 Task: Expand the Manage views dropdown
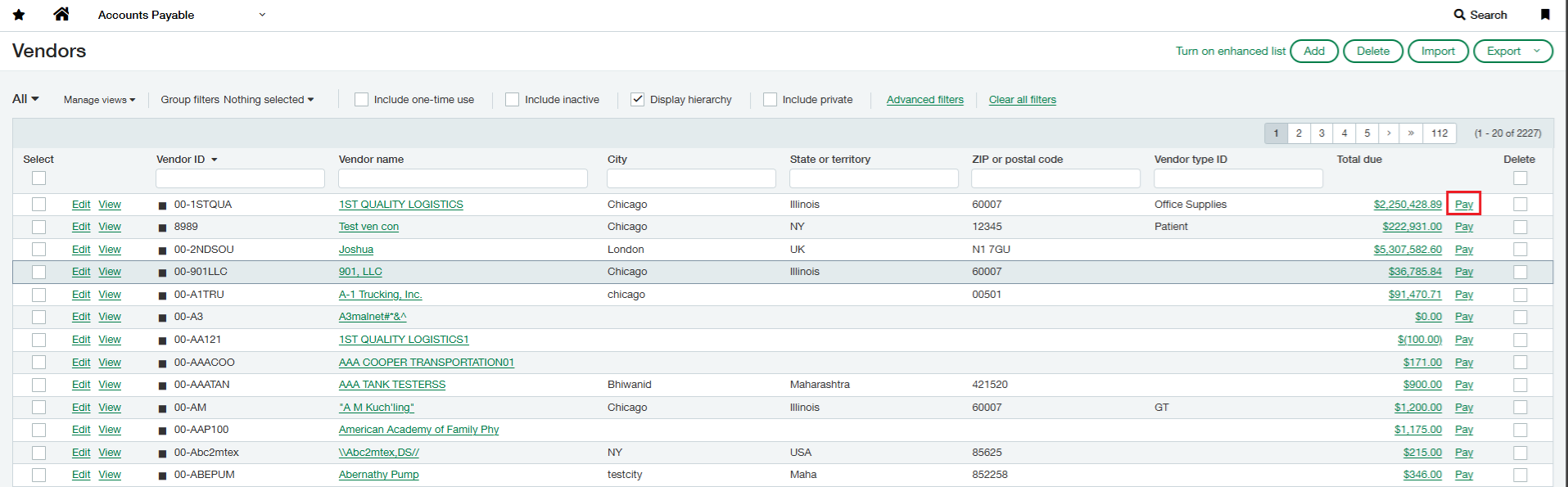coord(99,100)
